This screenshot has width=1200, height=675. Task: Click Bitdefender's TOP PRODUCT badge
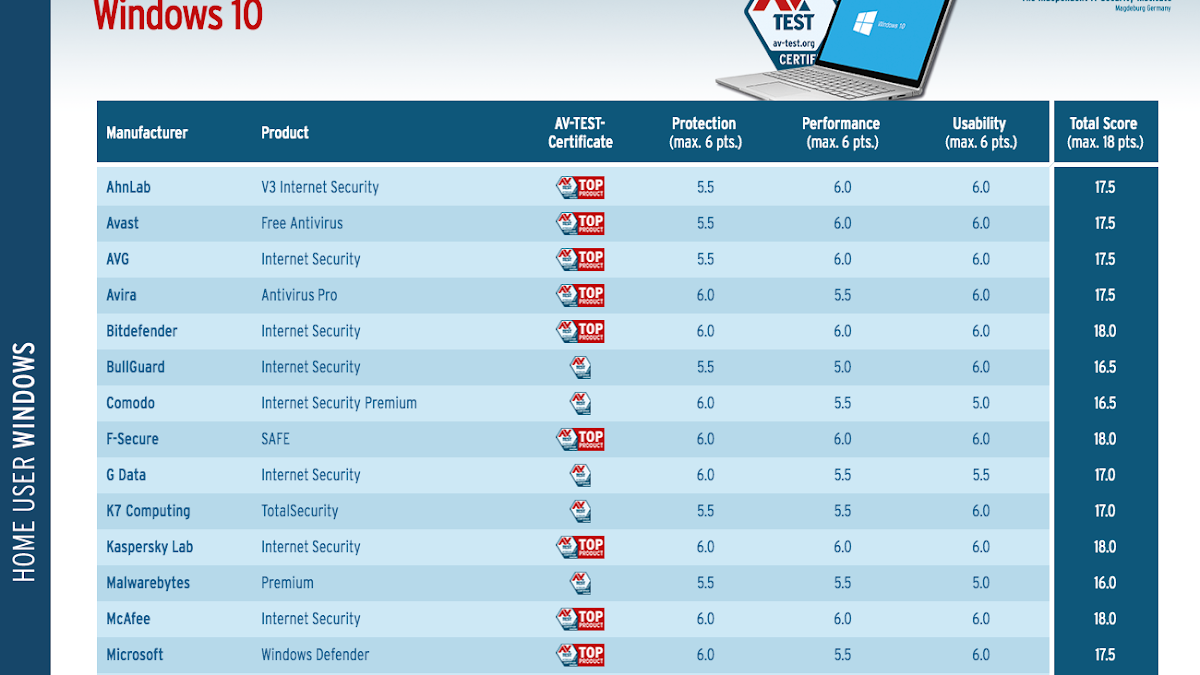580,331
